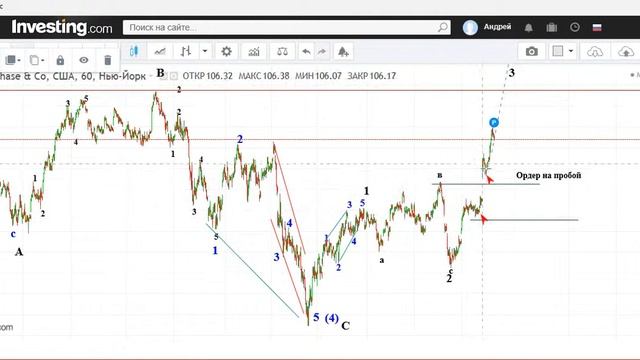Click the blue P marker on chart

click(x=494, y=122)
